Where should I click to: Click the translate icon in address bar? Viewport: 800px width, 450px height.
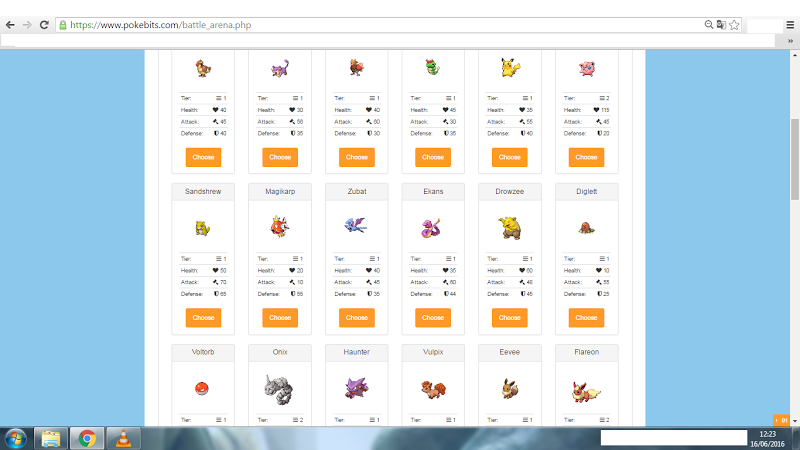[x=721, y=24]
